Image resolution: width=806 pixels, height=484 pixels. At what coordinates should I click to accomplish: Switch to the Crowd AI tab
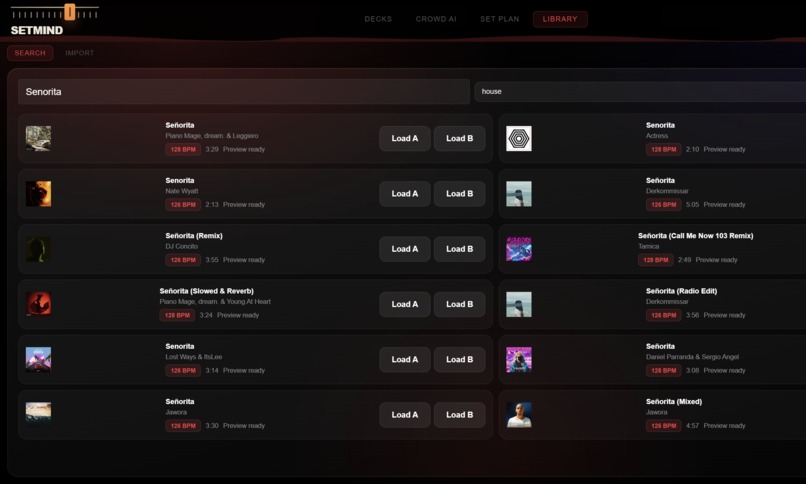pyautogui.click(x=436, y=19)
